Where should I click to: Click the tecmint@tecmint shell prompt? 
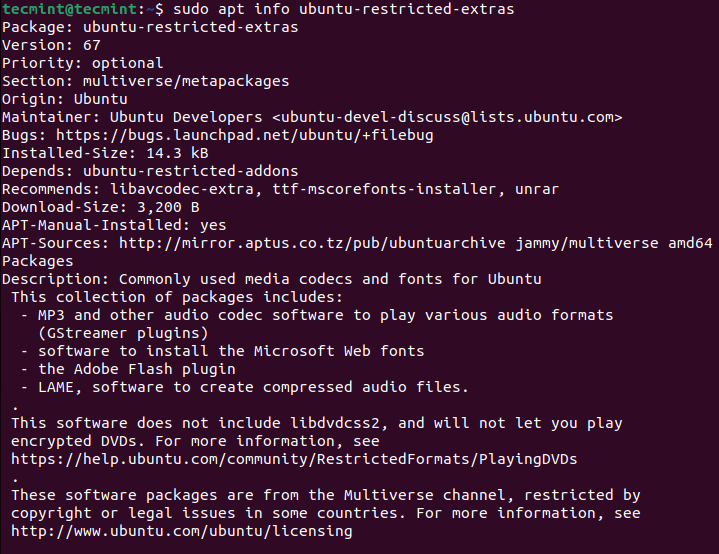coord(68,9)
